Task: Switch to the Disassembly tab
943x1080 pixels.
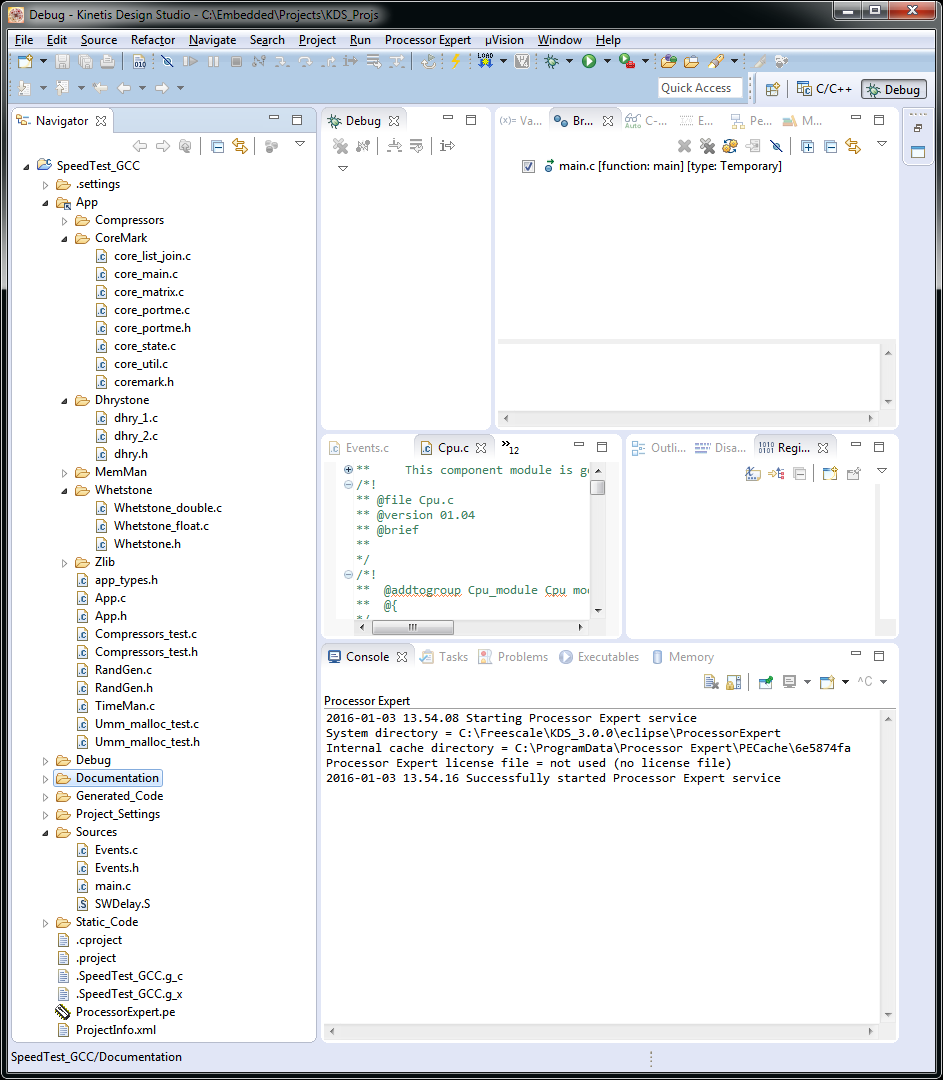Action: coord(720,448)
